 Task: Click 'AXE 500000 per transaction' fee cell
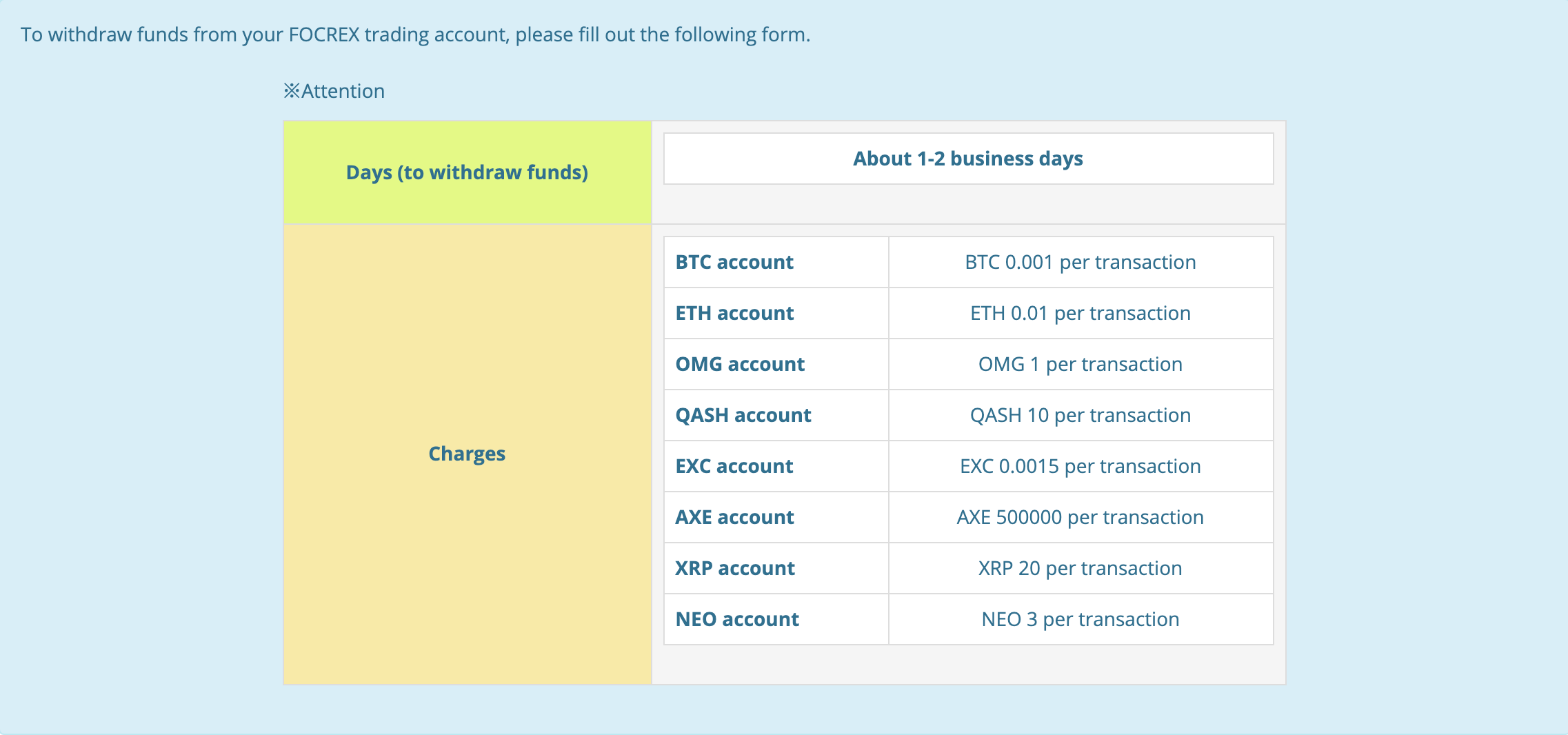1080,517
